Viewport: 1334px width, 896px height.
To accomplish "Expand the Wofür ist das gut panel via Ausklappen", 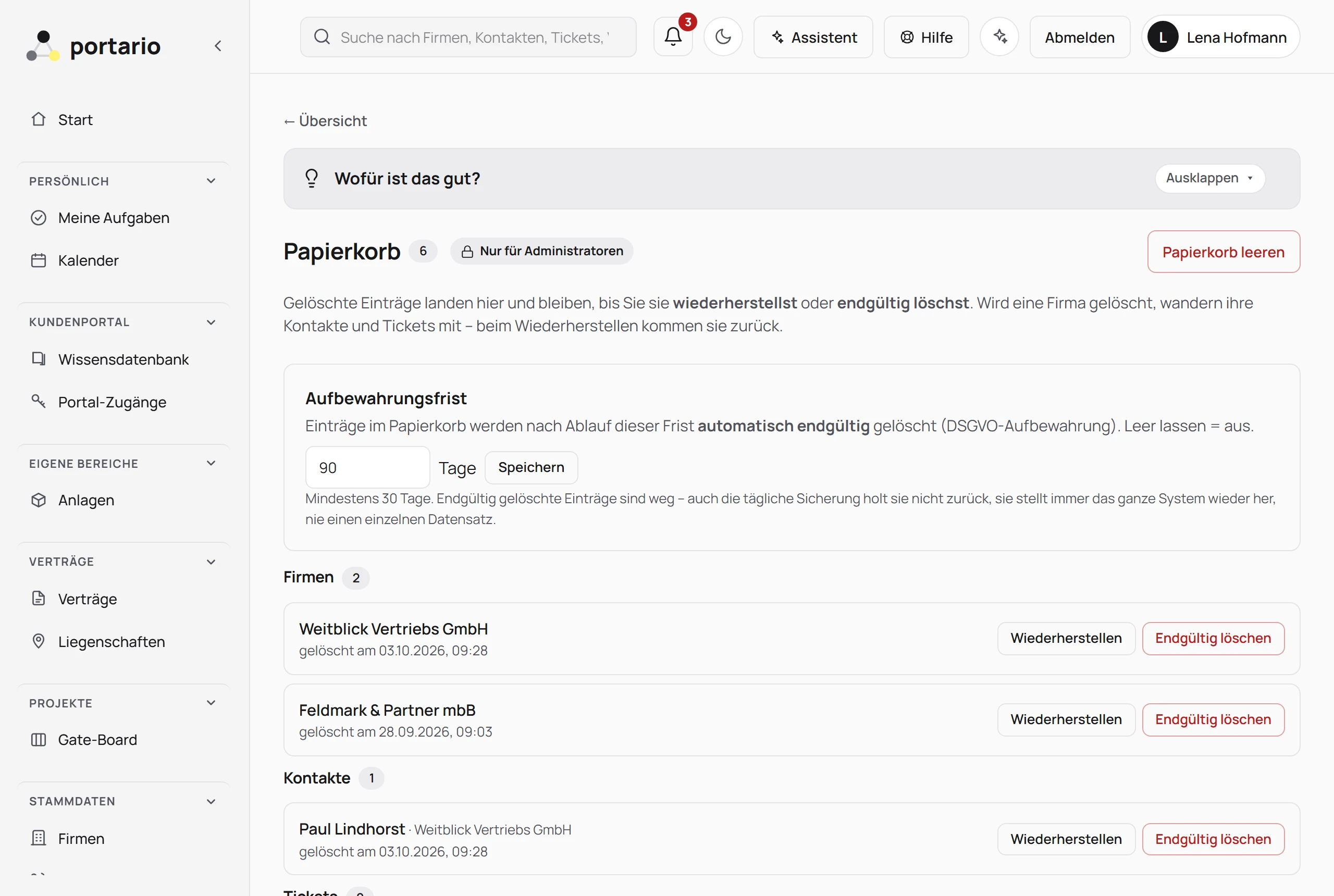I will (x=1210, y=178).
